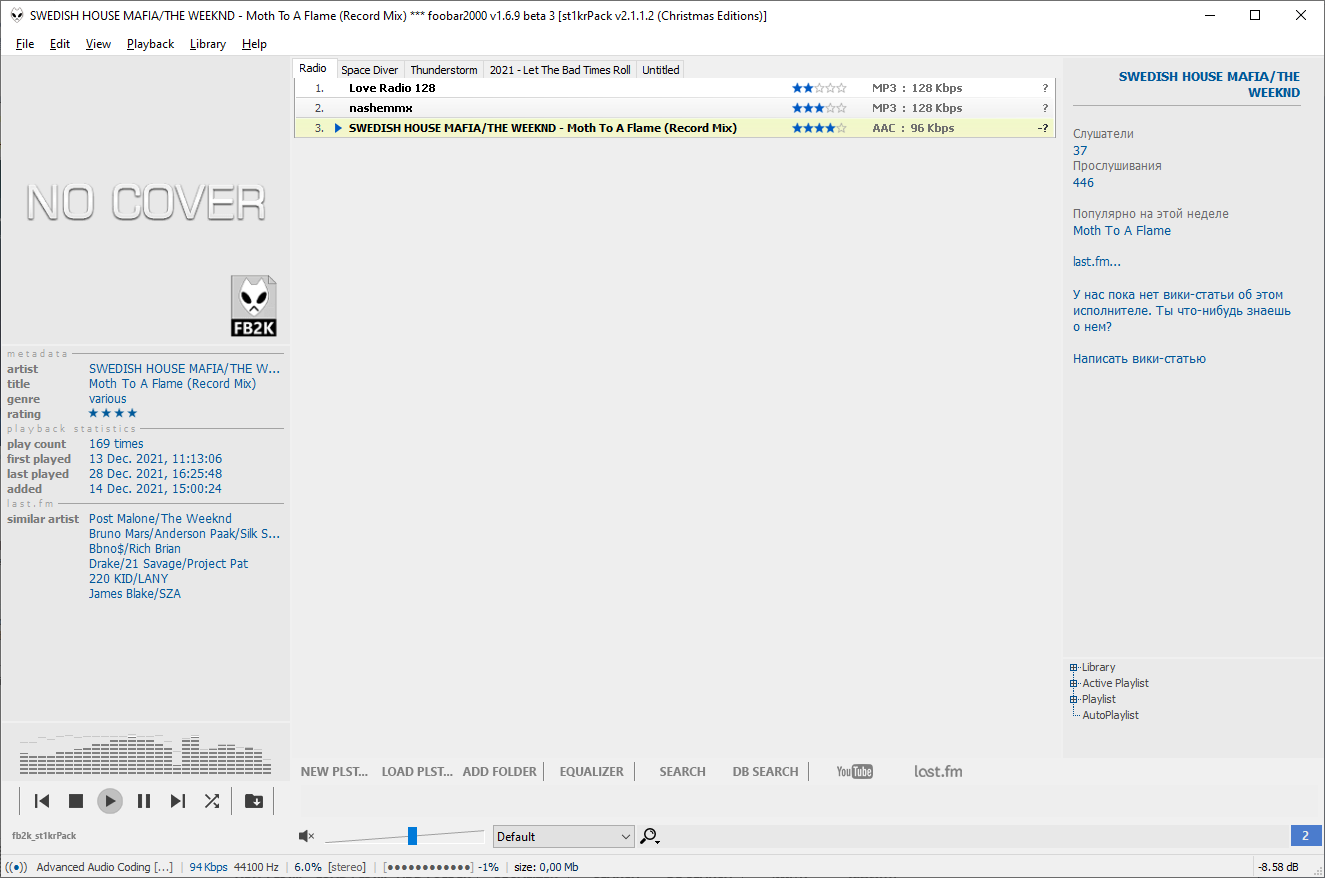This screenshot has width=1325, height=878.
Task: Select AutoPlaylist in the tree
Action: click(x=1110, y=715)
